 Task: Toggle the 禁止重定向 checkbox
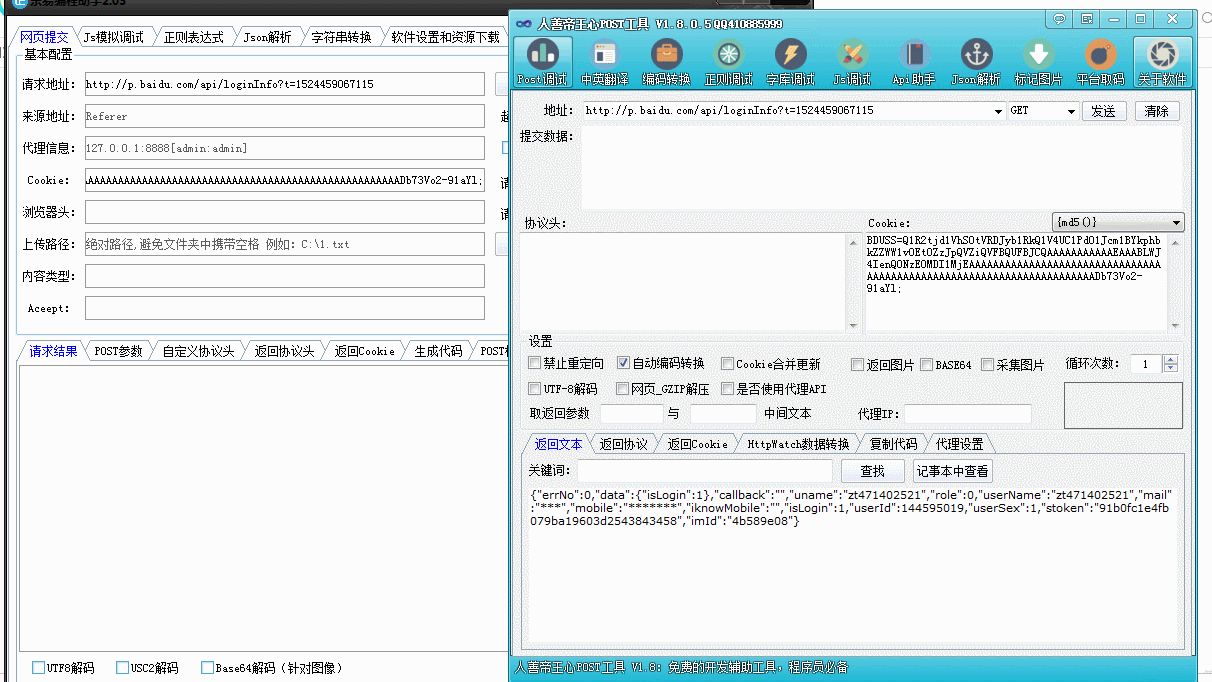click(535, 364)
